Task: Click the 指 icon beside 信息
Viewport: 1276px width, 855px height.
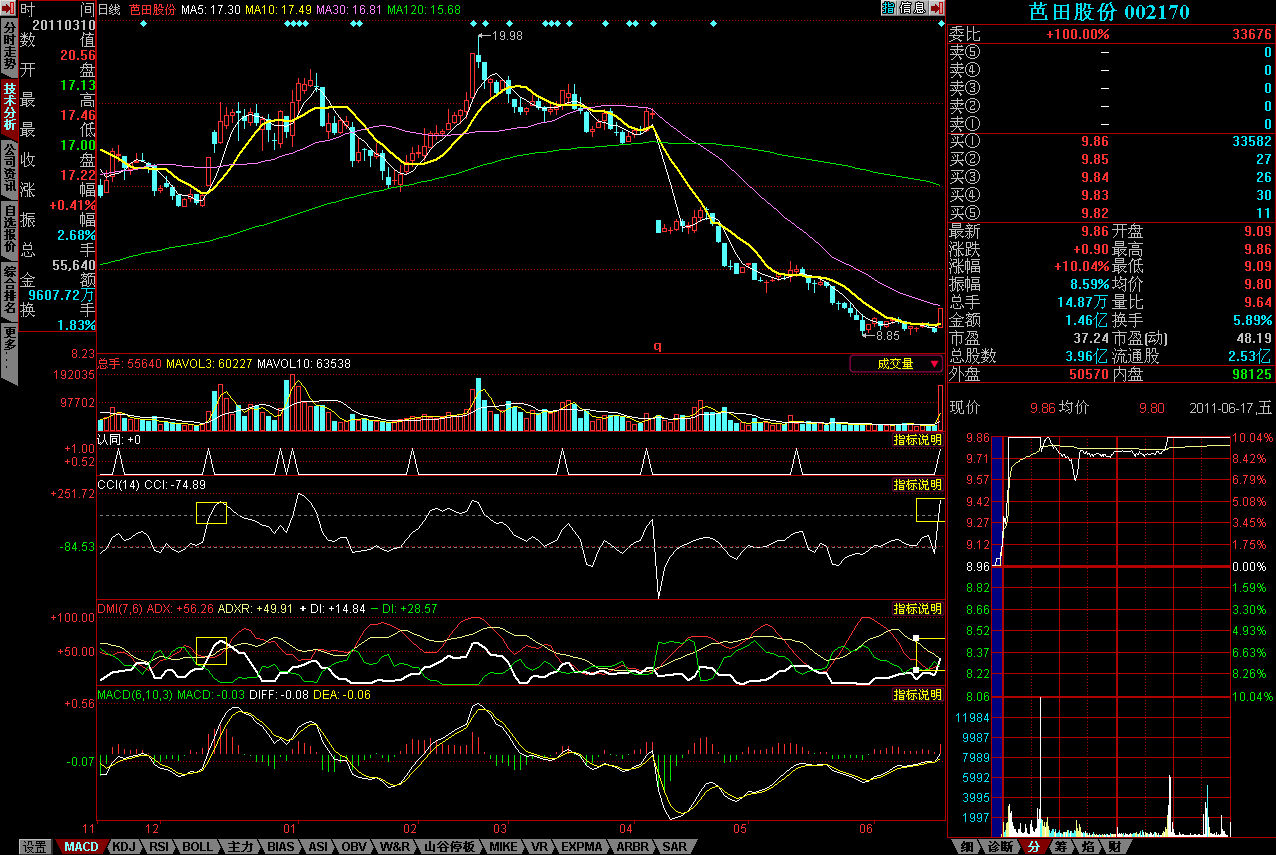Action: [x=889, y=8]
